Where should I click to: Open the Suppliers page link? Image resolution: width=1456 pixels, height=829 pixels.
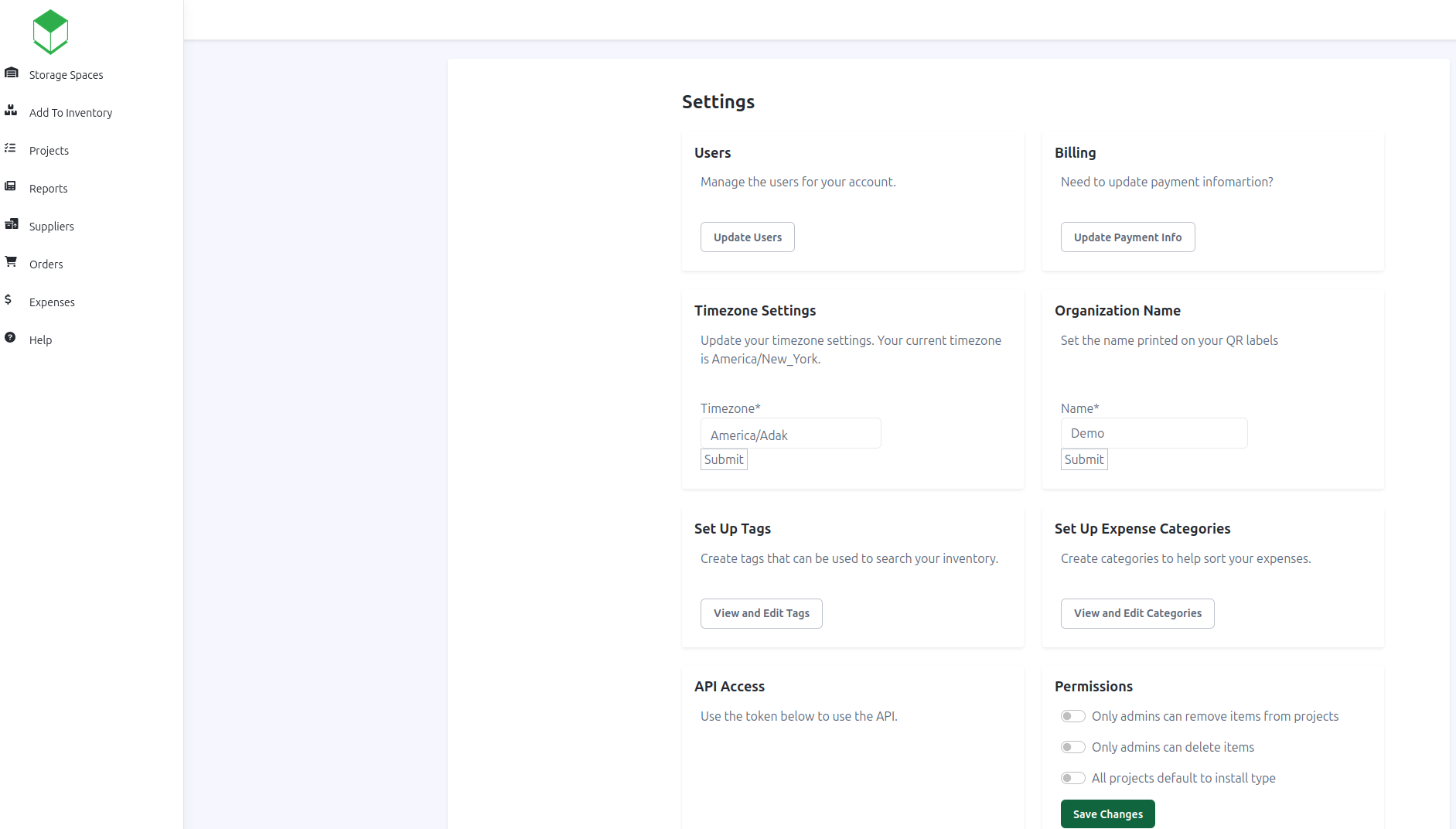(x=52, y=227)
